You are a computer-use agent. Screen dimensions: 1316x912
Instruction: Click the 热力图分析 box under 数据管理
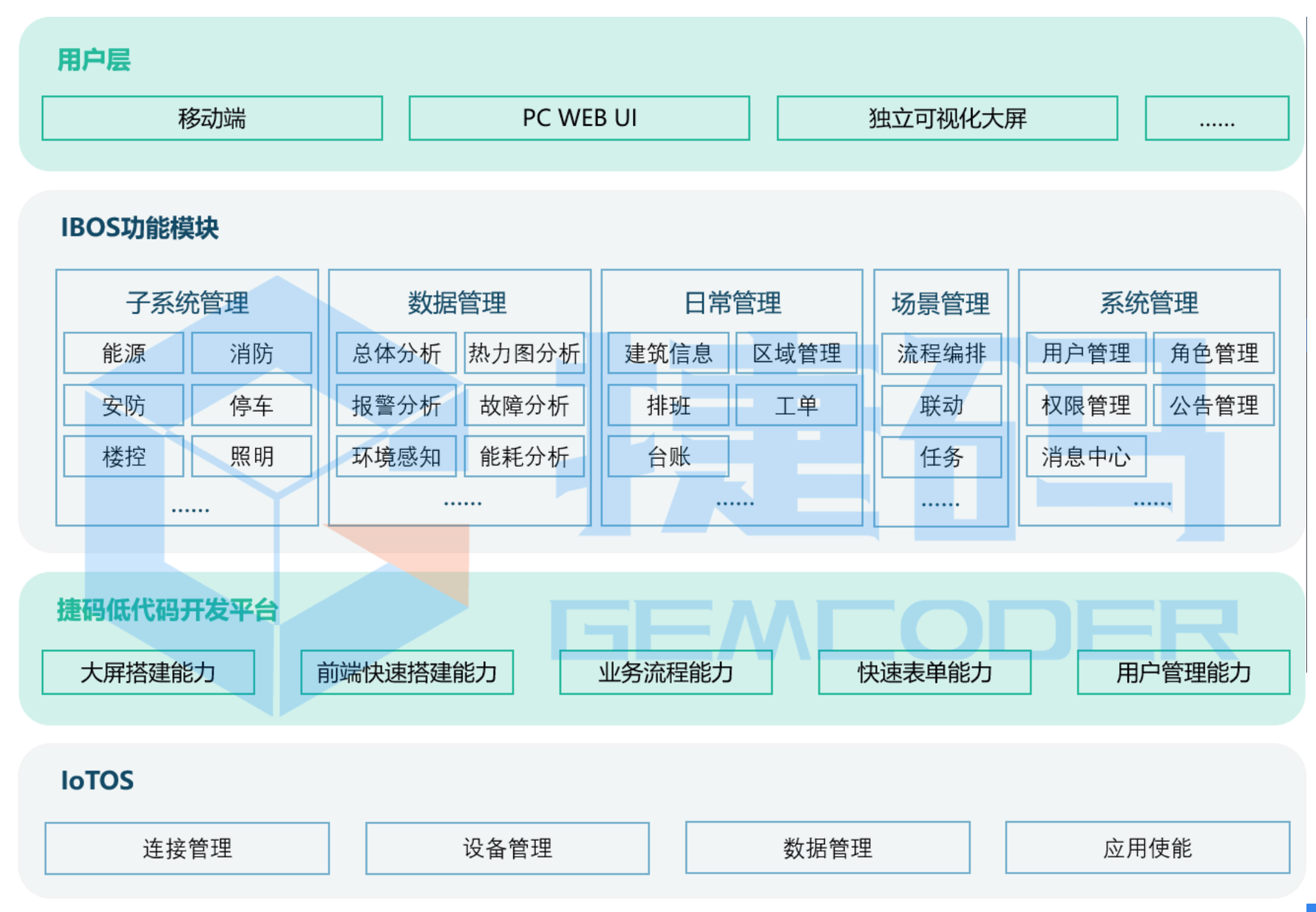(x=524, y=353)
